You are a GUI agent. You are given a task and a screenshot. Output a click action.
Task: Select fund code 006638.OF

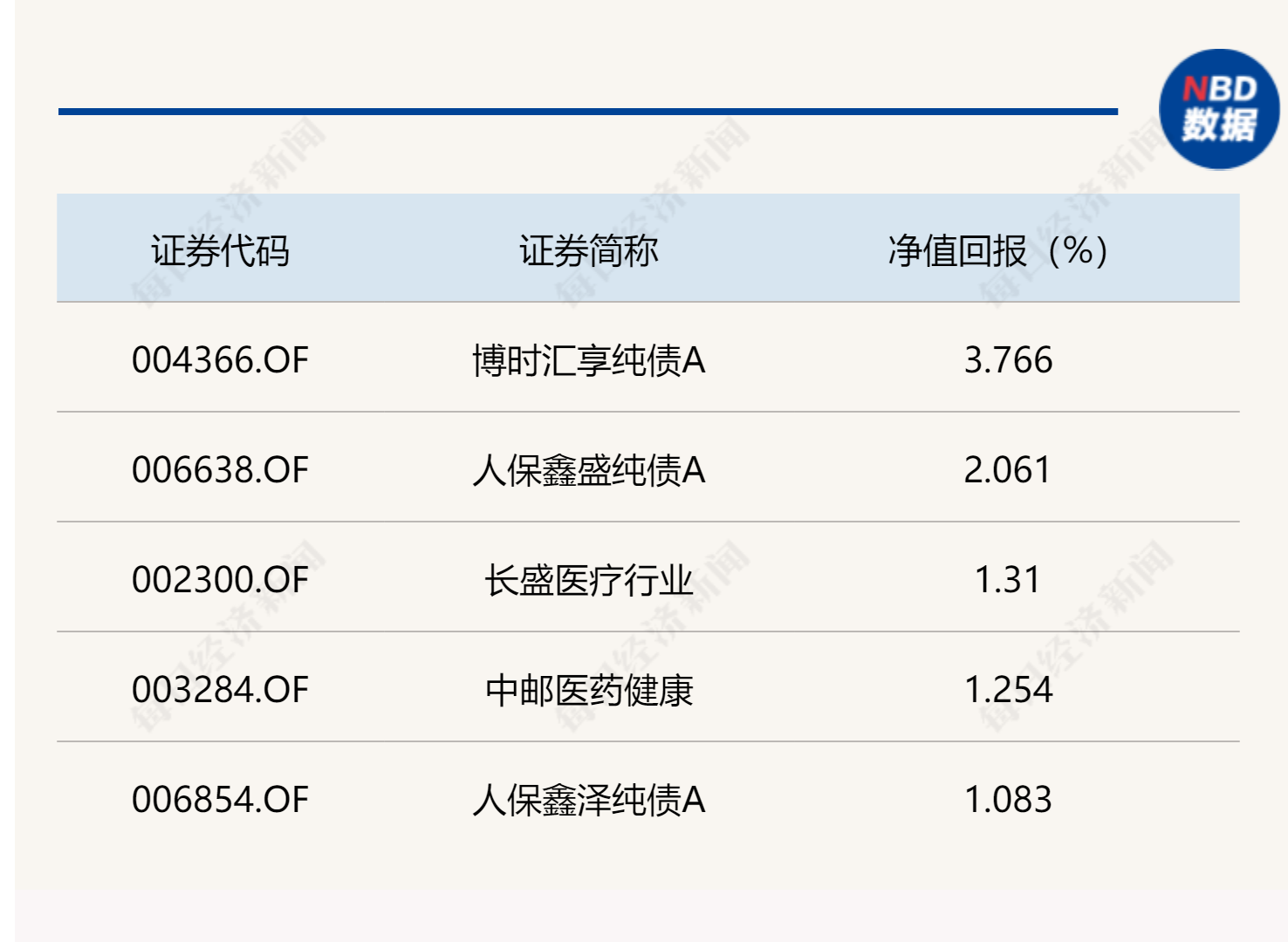coord(220,470)
